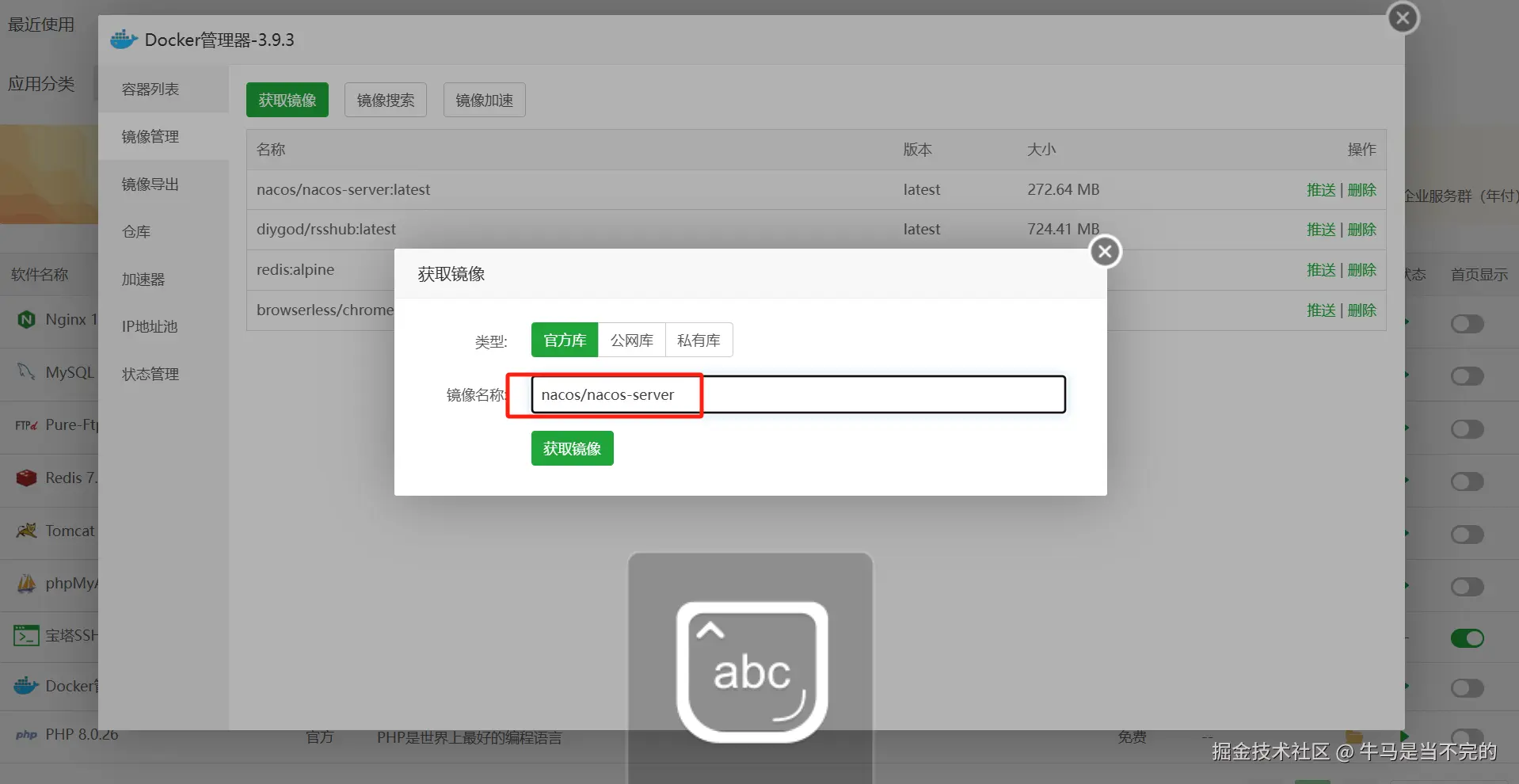The width and height of the screenshot is (1519, 784).
Task: Select 私有库 repository type
Action: point(699,340)
